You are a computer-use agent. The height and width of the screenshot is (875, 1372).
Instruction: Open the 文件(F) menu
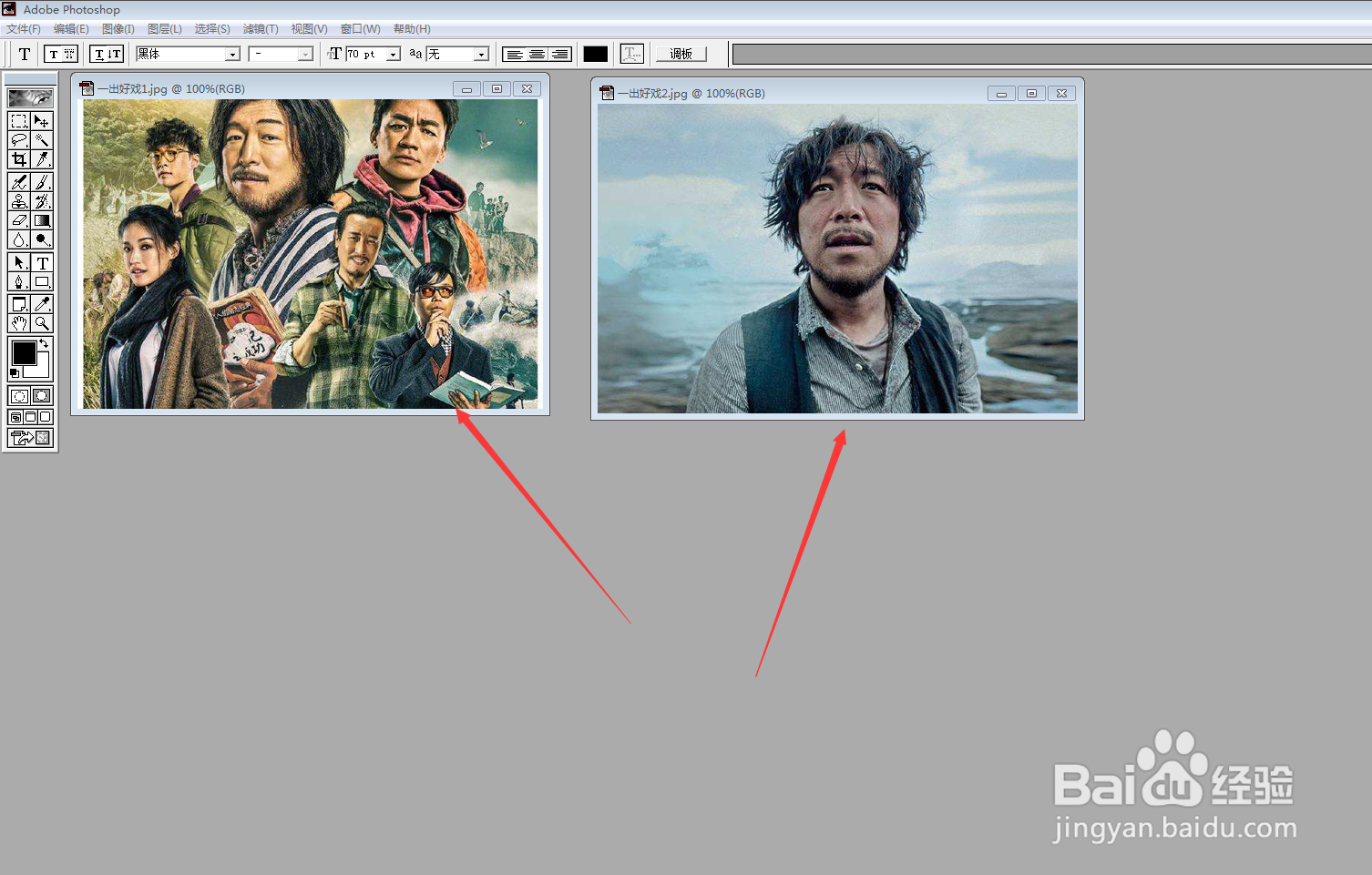(24, 29)
